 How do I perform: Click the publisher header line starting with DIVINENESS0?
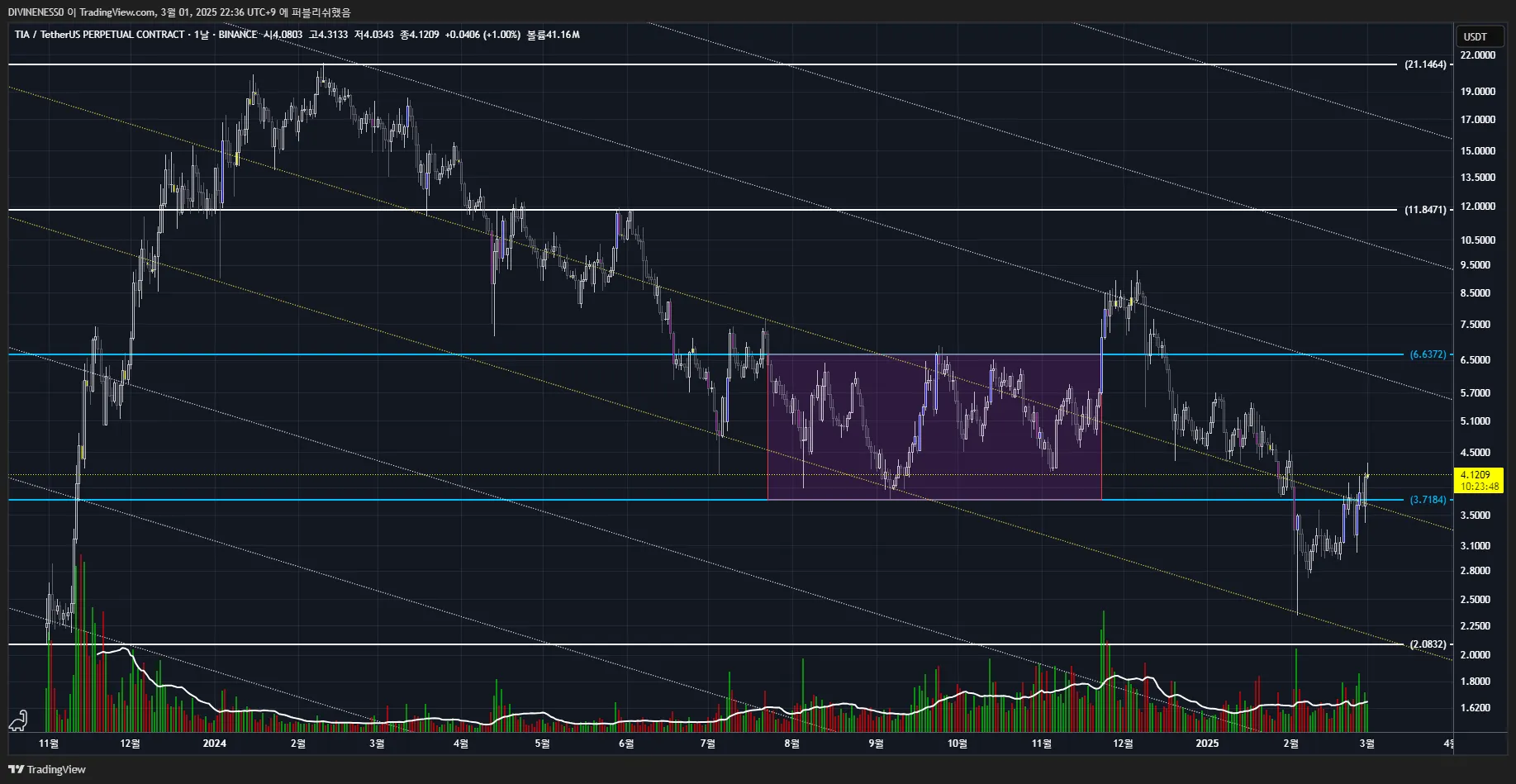click(x=179, y=12)
